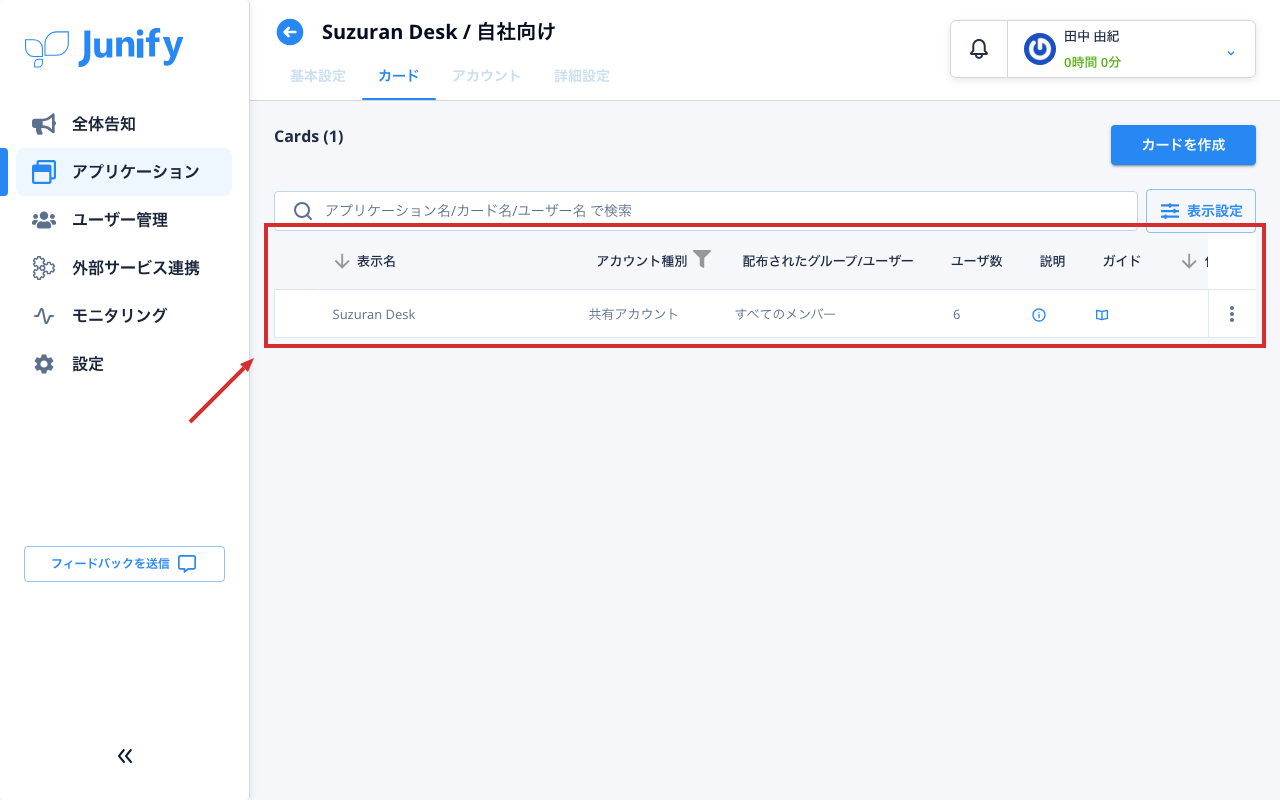Click the Cards (1) heading
This screenshot has height=800, width=1280.
309,136
